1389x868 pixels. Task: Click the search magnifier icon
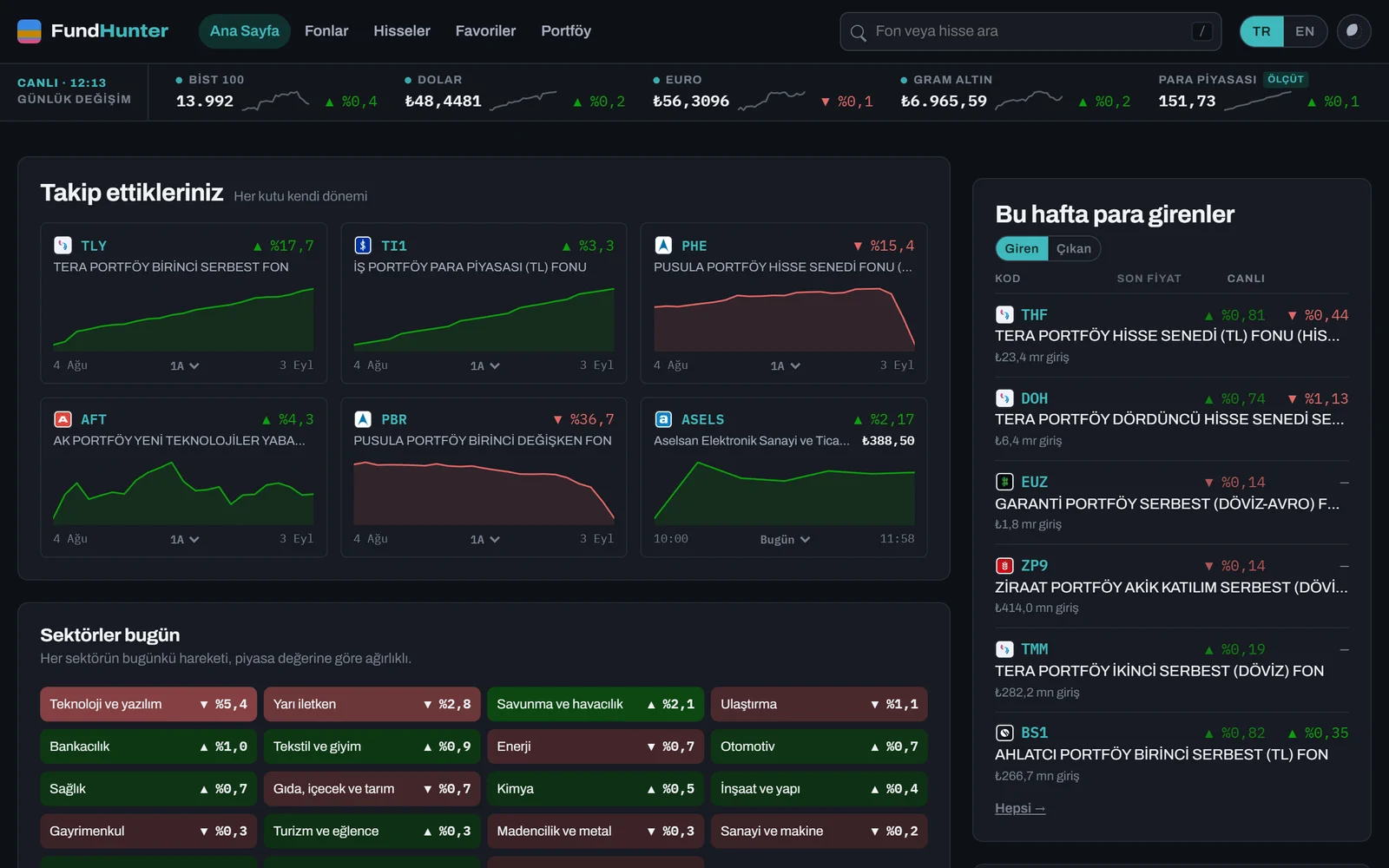(858, 32)
